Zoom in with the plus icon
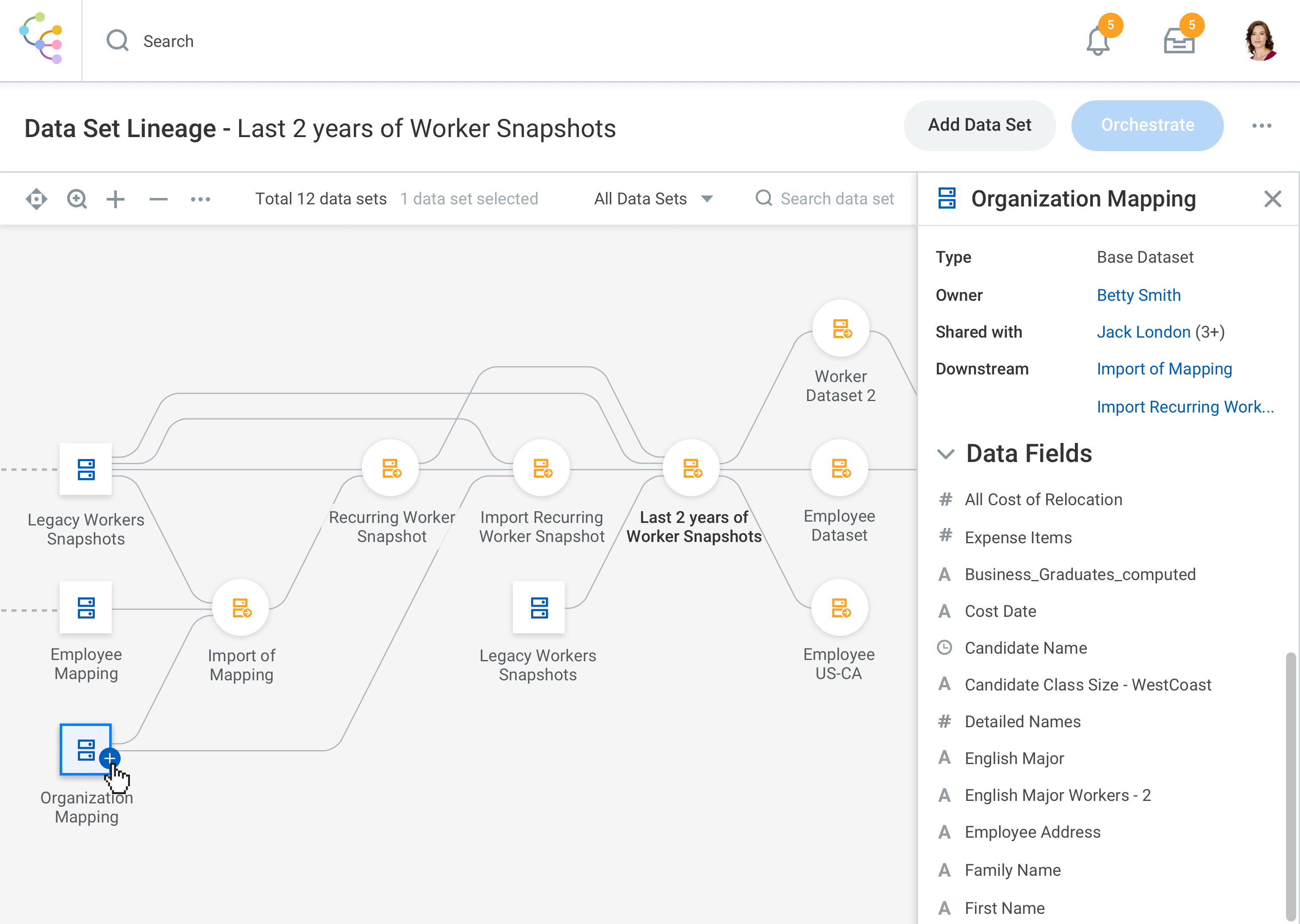This screenshot has width=1300, height=924. [x=116, y=199]
